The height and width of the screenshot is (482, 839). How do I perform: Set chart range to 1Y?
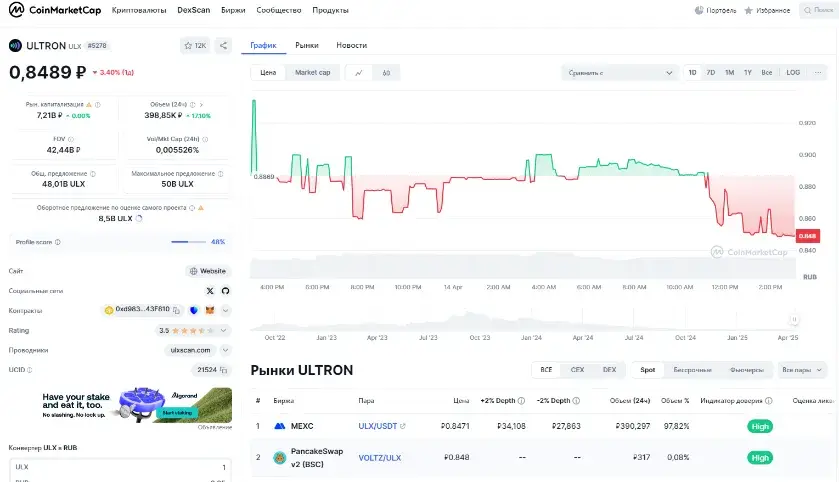[748, 72]
